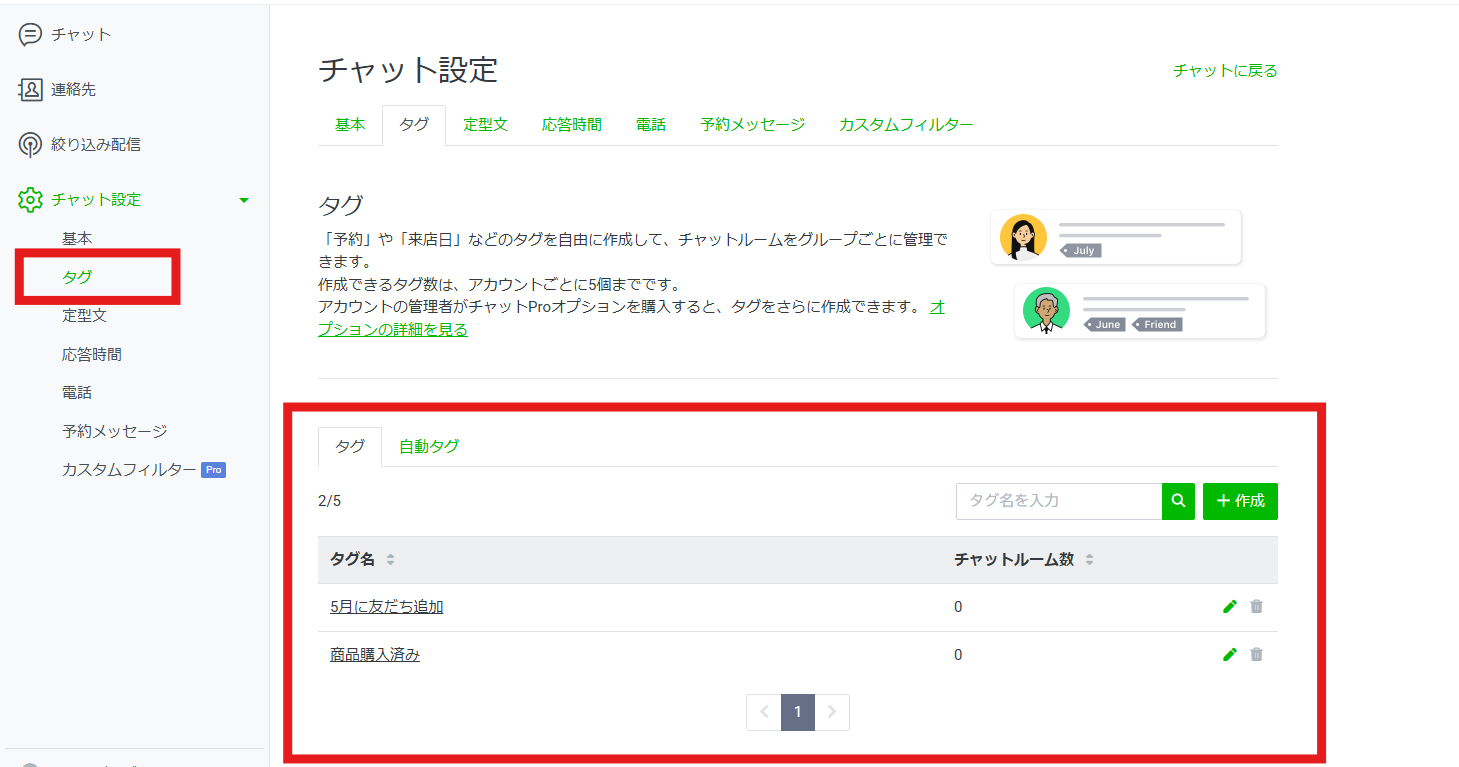Sort the list by タグ名 column

coord(390,560)
